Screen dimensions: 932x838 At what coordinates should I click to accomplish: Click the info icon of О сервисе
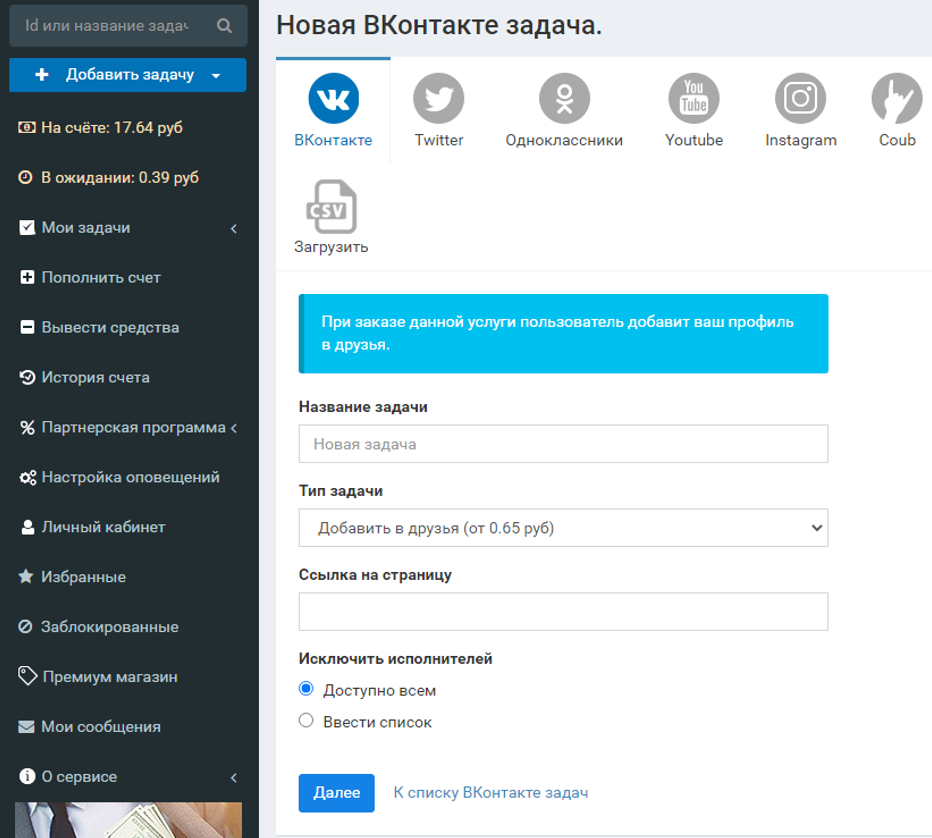point(27,776)
